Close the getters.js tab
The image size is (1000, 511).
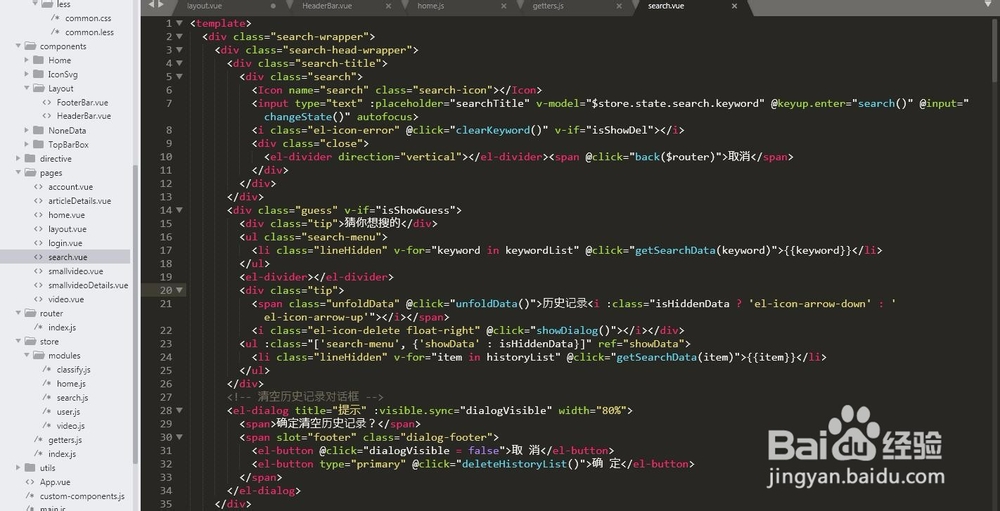click(x=619, y=6)
